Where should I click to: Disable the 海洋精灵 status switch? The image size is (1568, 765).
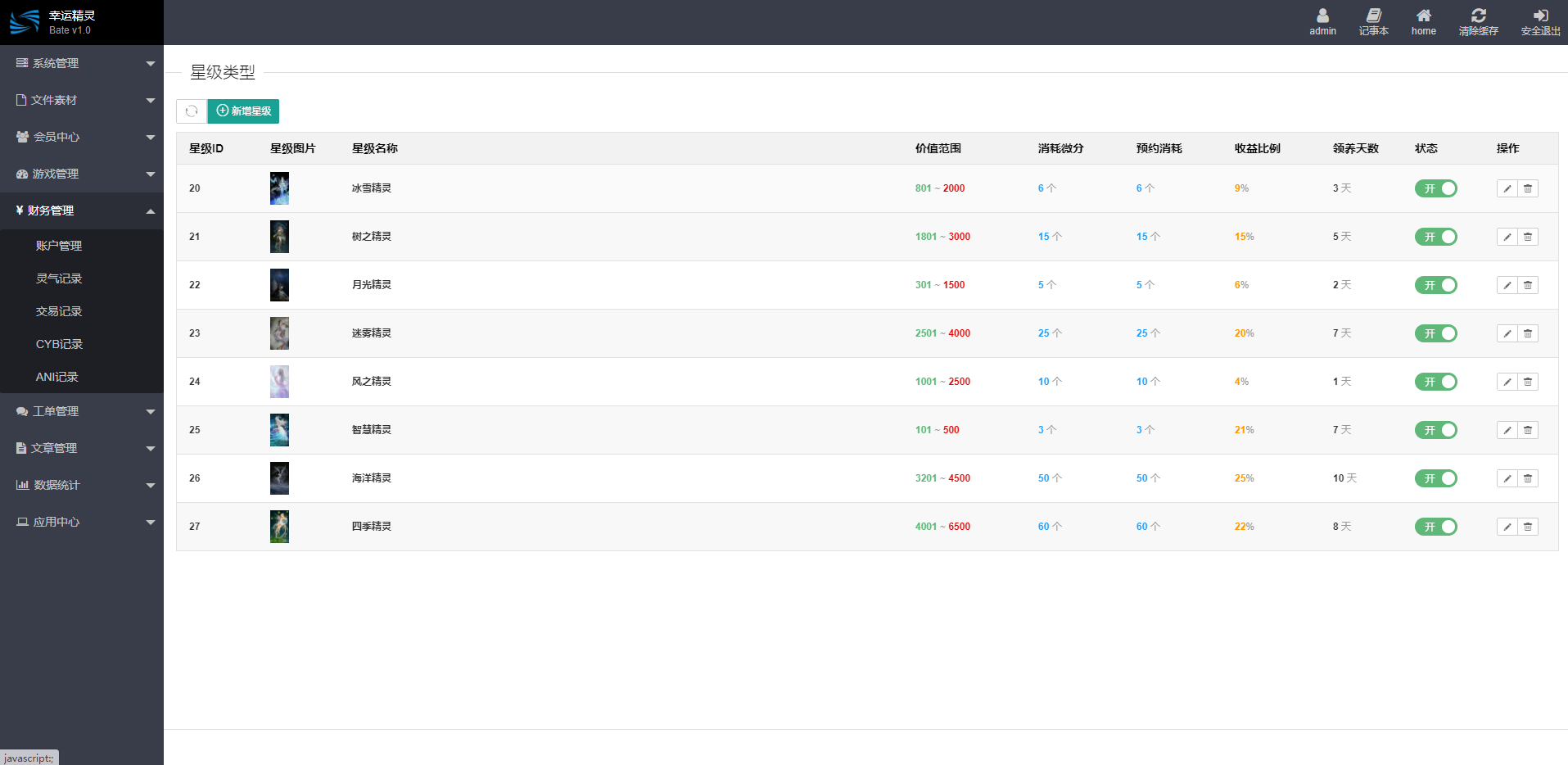tap(1435, 478)
